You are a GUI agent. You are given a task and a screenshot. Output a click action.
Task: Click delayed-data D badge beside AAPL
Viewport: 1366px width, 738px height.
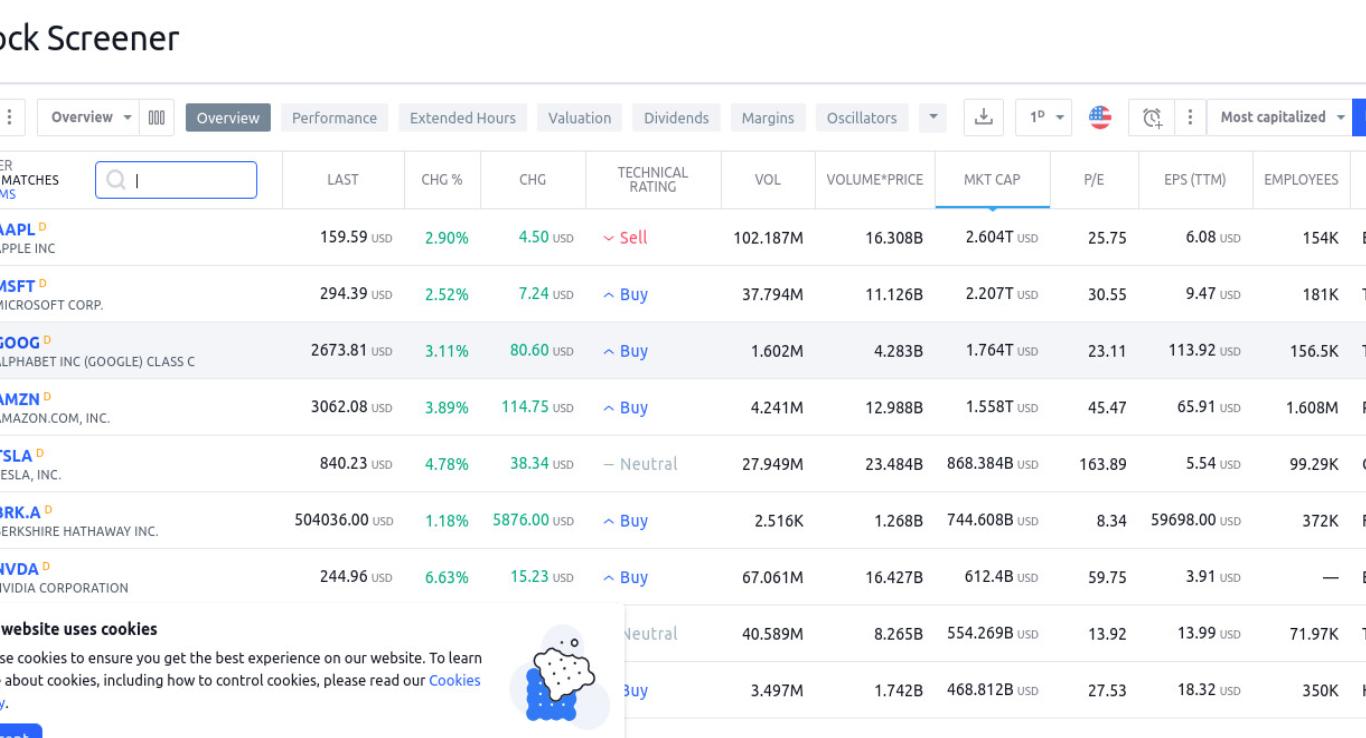[x=43, y=227]
